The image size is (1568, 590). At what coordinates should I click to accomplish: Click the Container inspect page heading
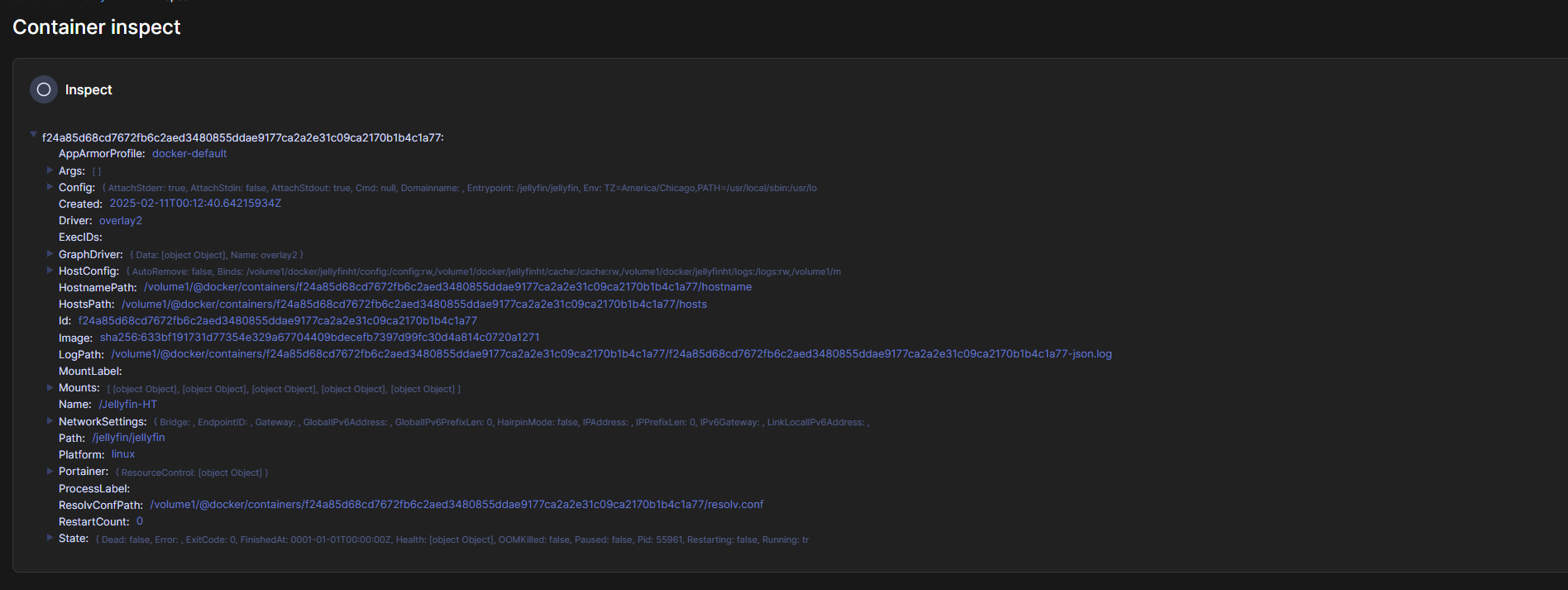(x=97, y=27)
